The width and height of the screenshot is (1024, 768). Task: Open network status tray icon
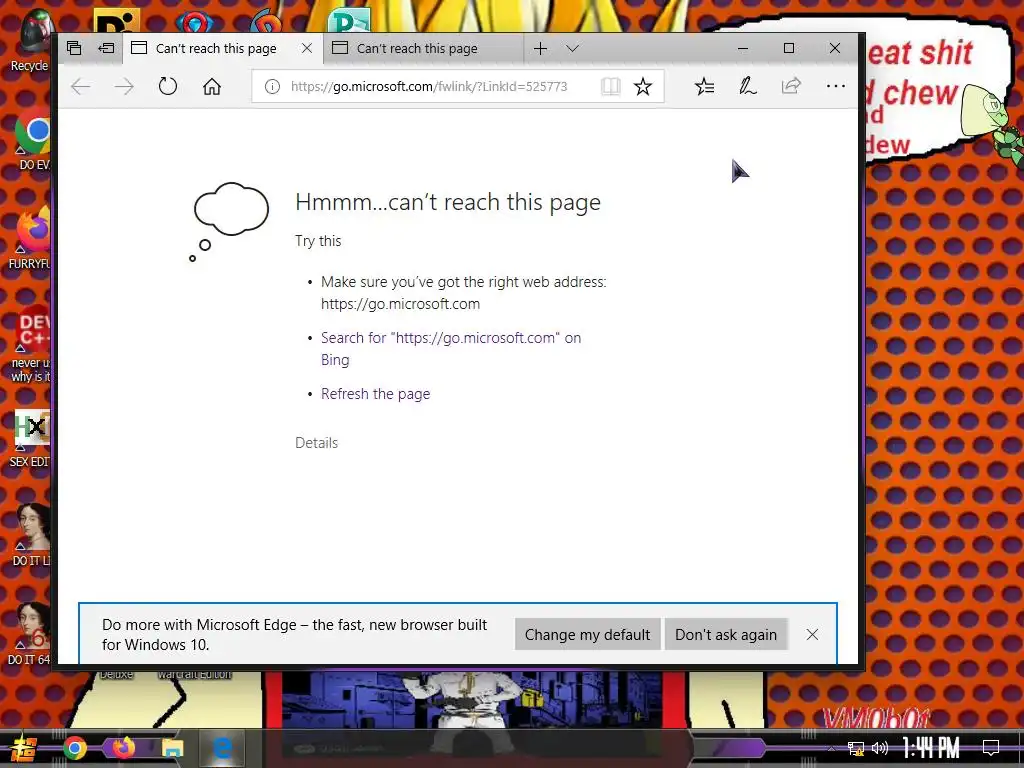point(856,748)
